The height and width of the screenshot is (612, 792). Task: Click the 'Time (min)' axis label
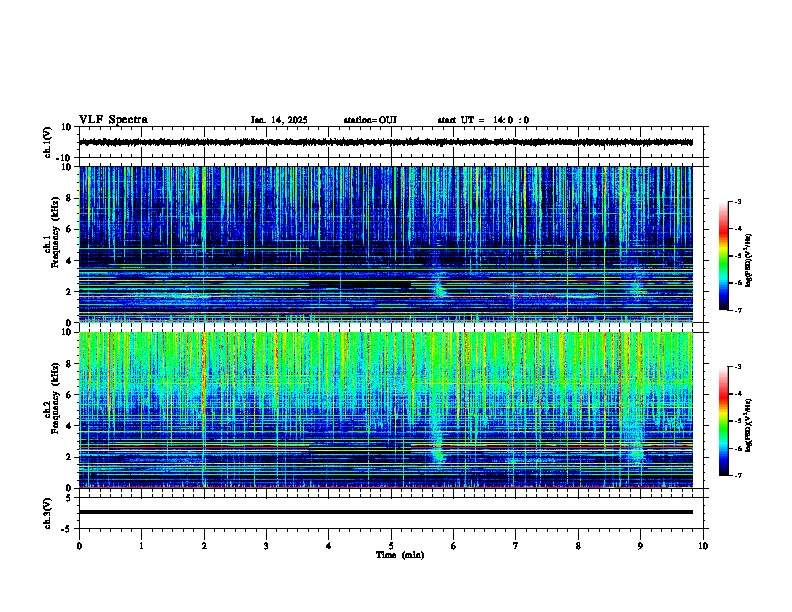tap(400, 555)
